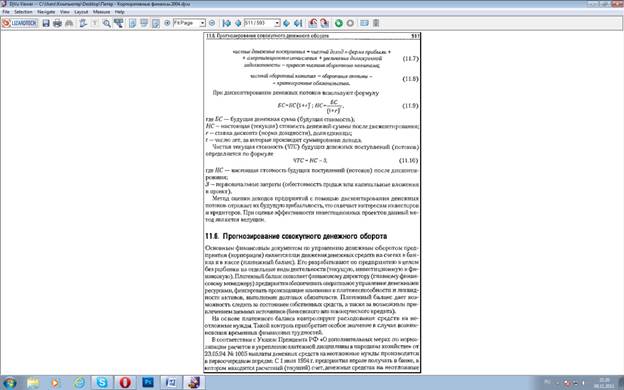This screenshot has width=624, height=390.
Task: Open search with the binoculars icon
Action: click(x=69, y=23)
